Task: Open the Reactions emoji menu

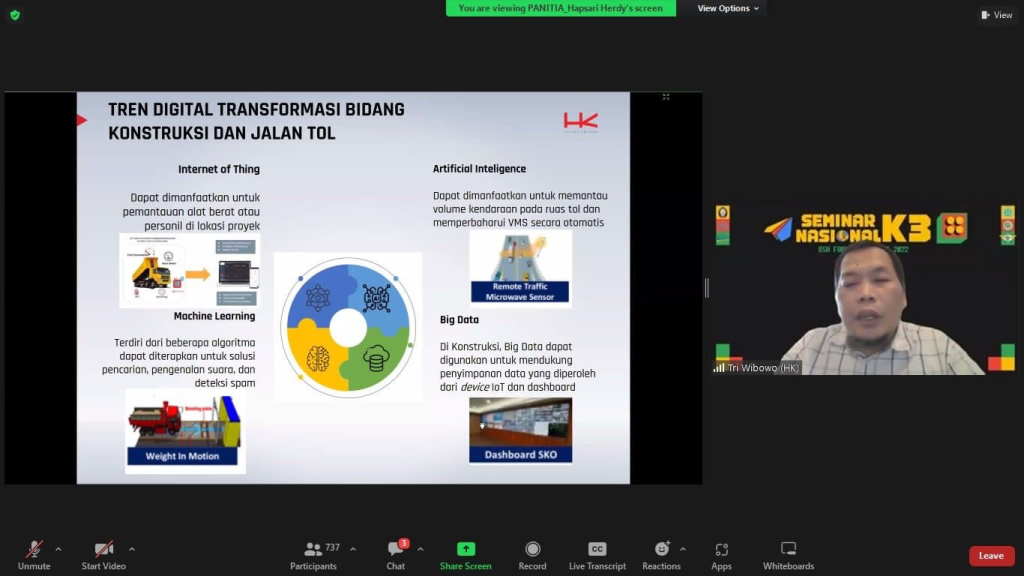Action: point(661,549)
